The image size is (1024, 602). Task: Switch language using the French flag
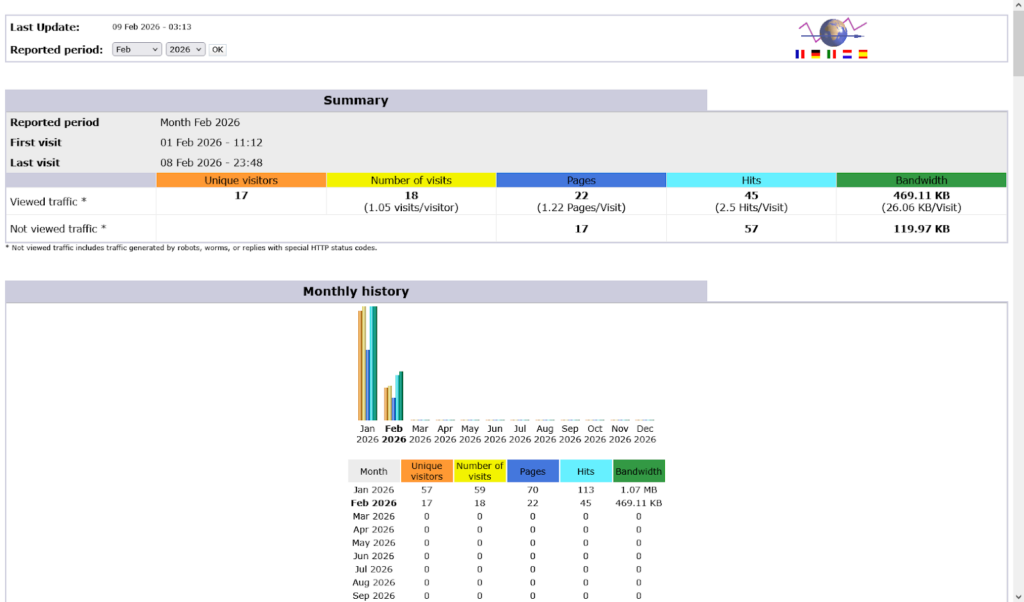pos(800,54)
